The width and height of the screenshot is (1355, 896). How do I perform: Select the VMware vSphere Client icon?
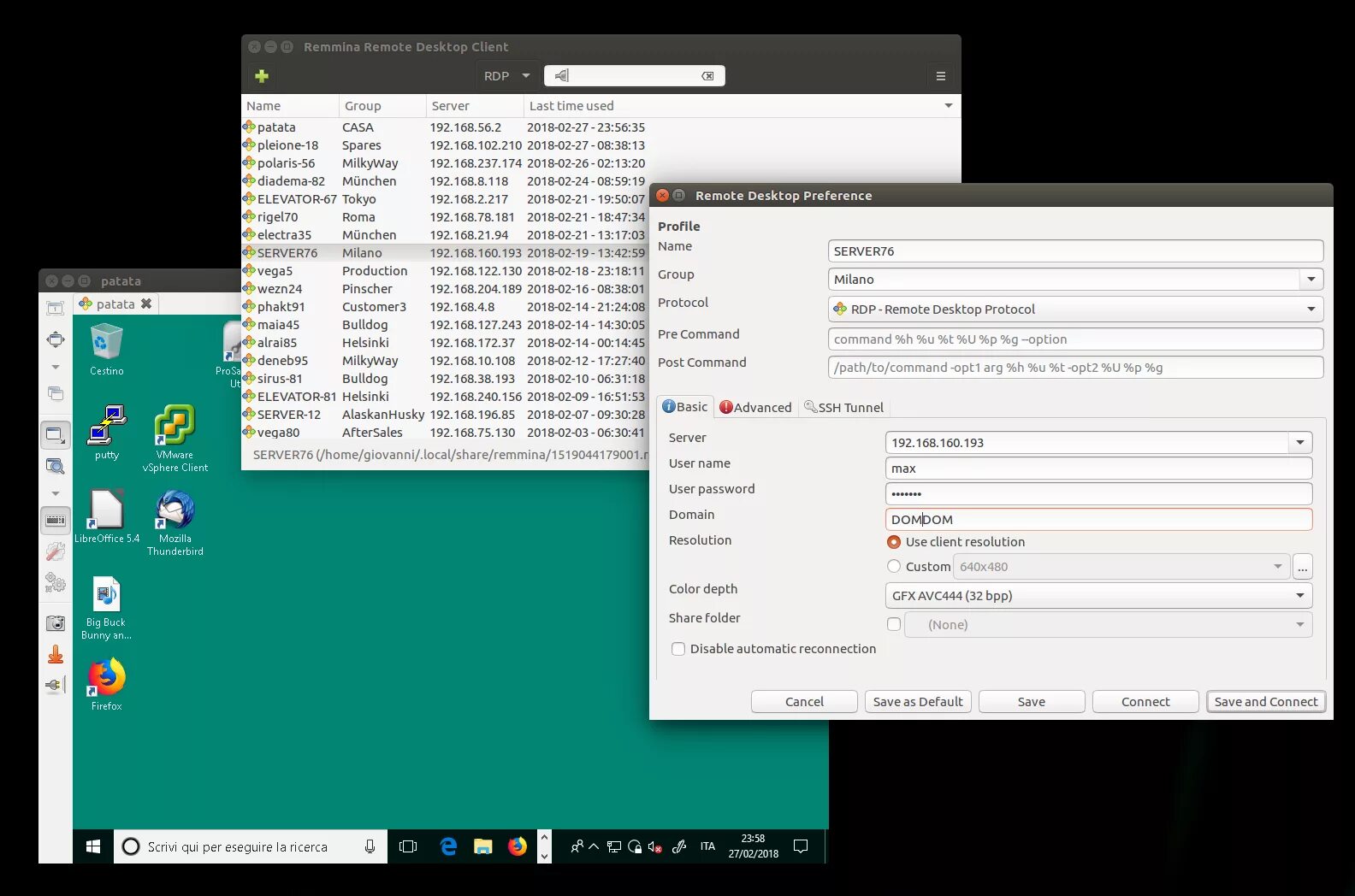(175, 438)
